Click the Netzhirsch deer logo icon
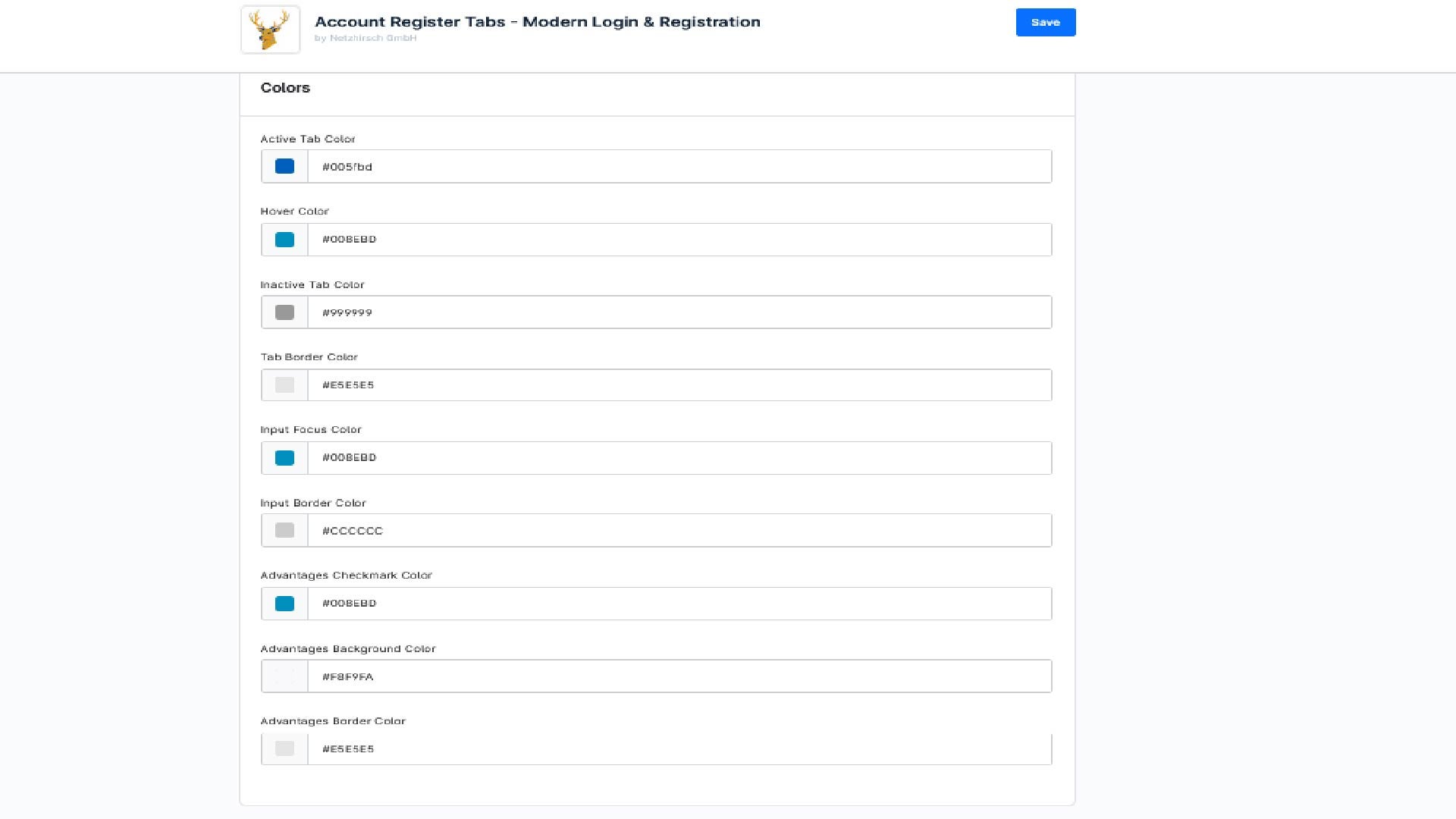The width and height of the screenshot is (1456, 819). [x=270, y=30]
